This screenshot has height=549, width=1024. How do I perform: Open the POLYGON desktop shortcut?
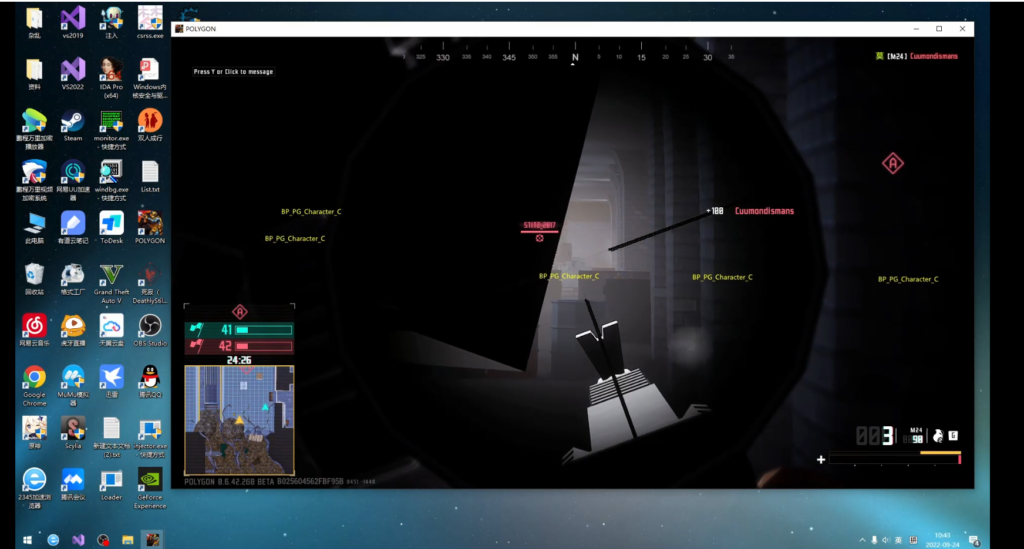click(150, 227)
